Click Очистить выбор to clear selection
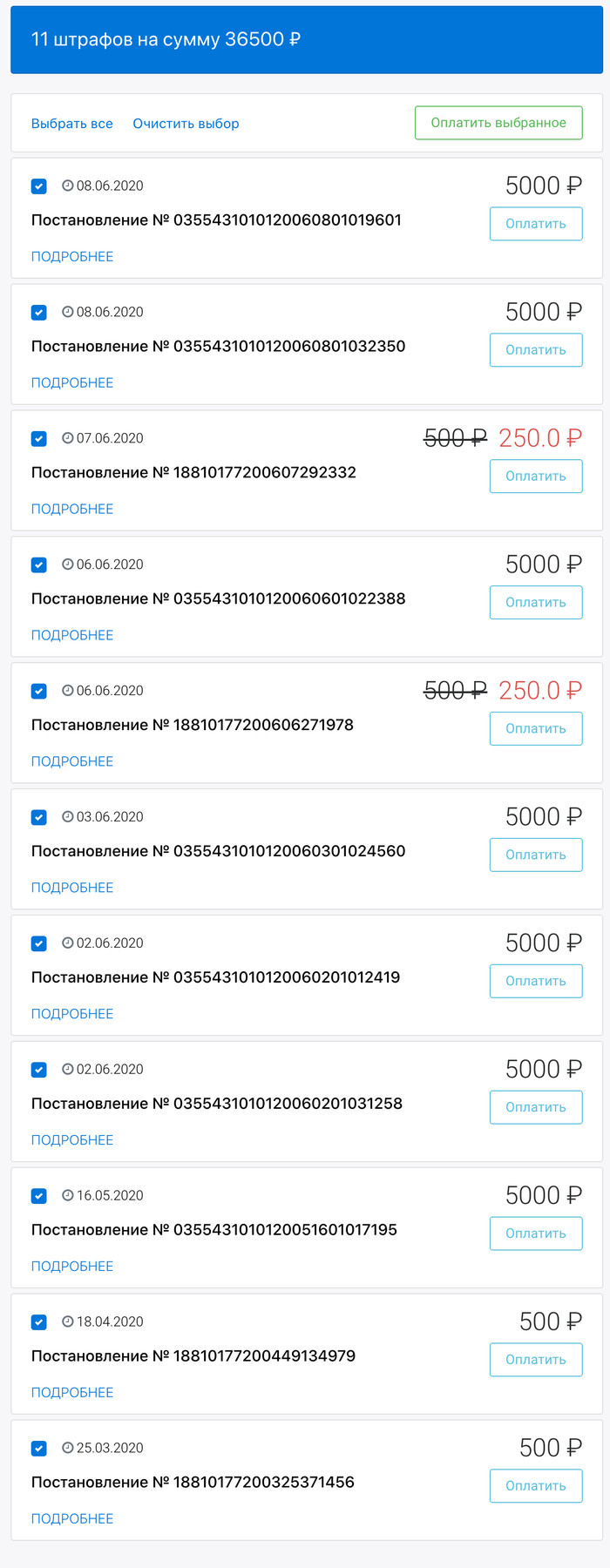Image resolution: width=610 pixels, height=1568 pixels. coord(186,124)
